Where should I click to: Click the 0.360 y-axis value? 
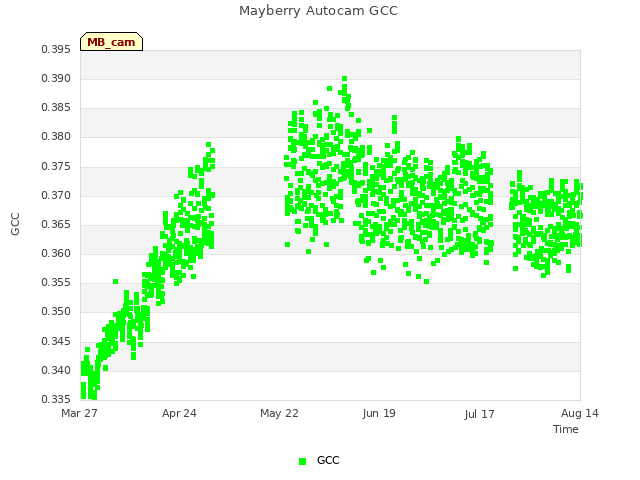[56, 253]
